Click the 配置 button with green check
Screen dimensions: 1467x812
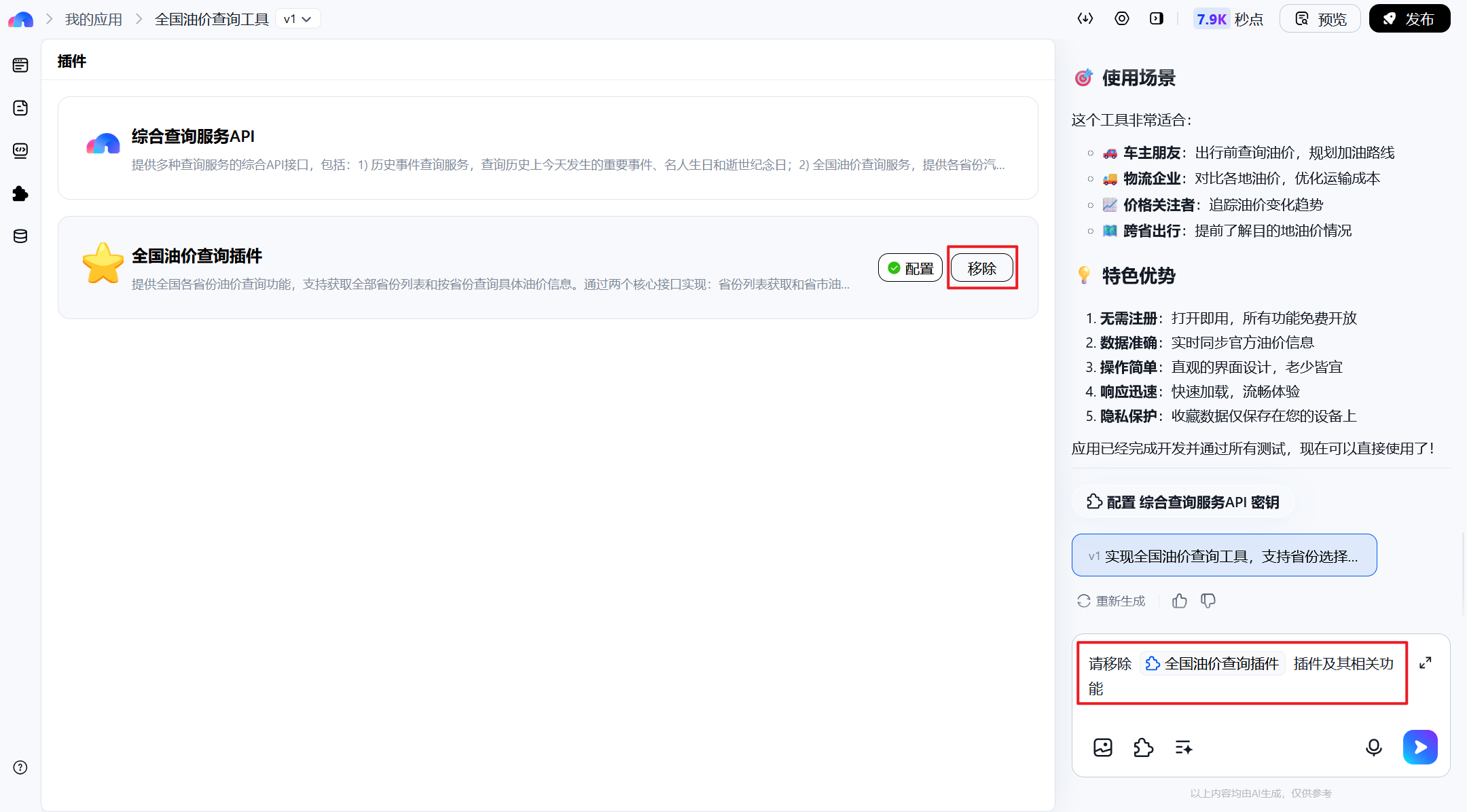[x=910, y=268]
